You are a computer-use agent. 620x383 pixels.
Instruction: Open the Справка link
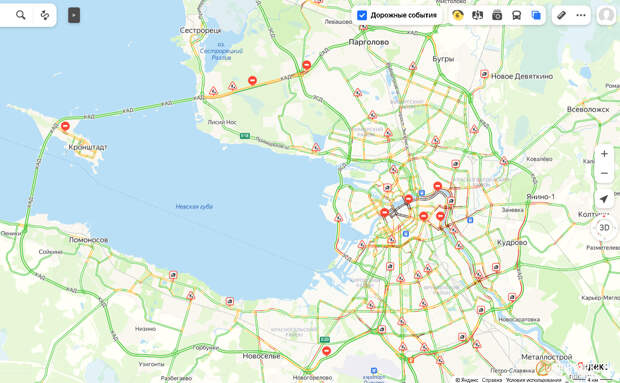pyautogui.click(x=492, y=380)
